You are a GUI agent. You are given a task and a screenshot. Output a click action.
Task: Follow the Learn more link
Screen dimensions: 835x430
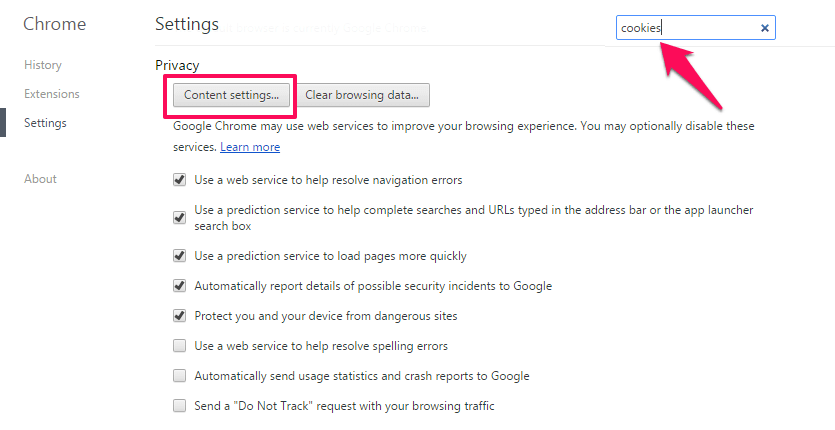click(x=250, y=147)
